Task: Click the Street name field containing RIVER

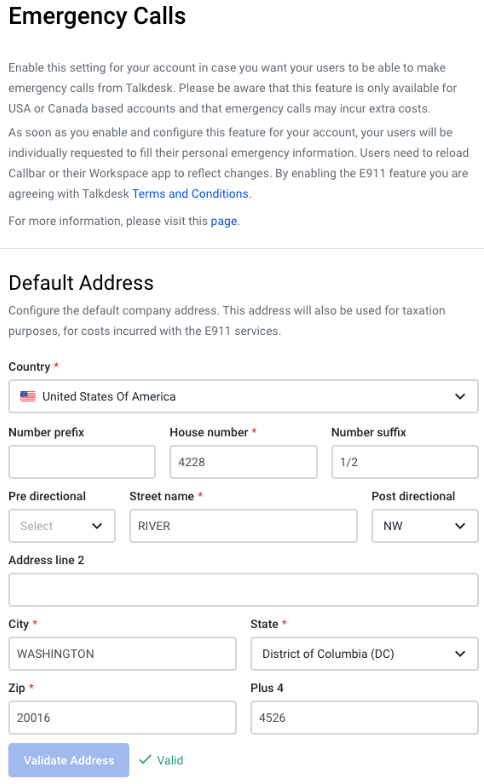Action: point(244,526)
